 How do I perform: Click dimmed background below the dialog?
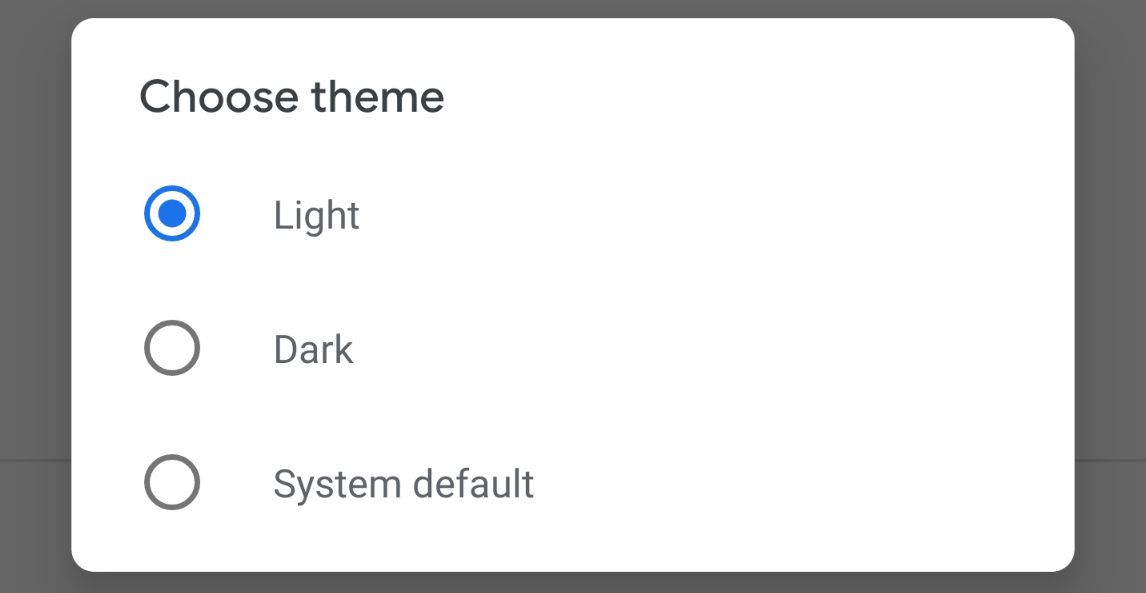[x=573, y=583]
